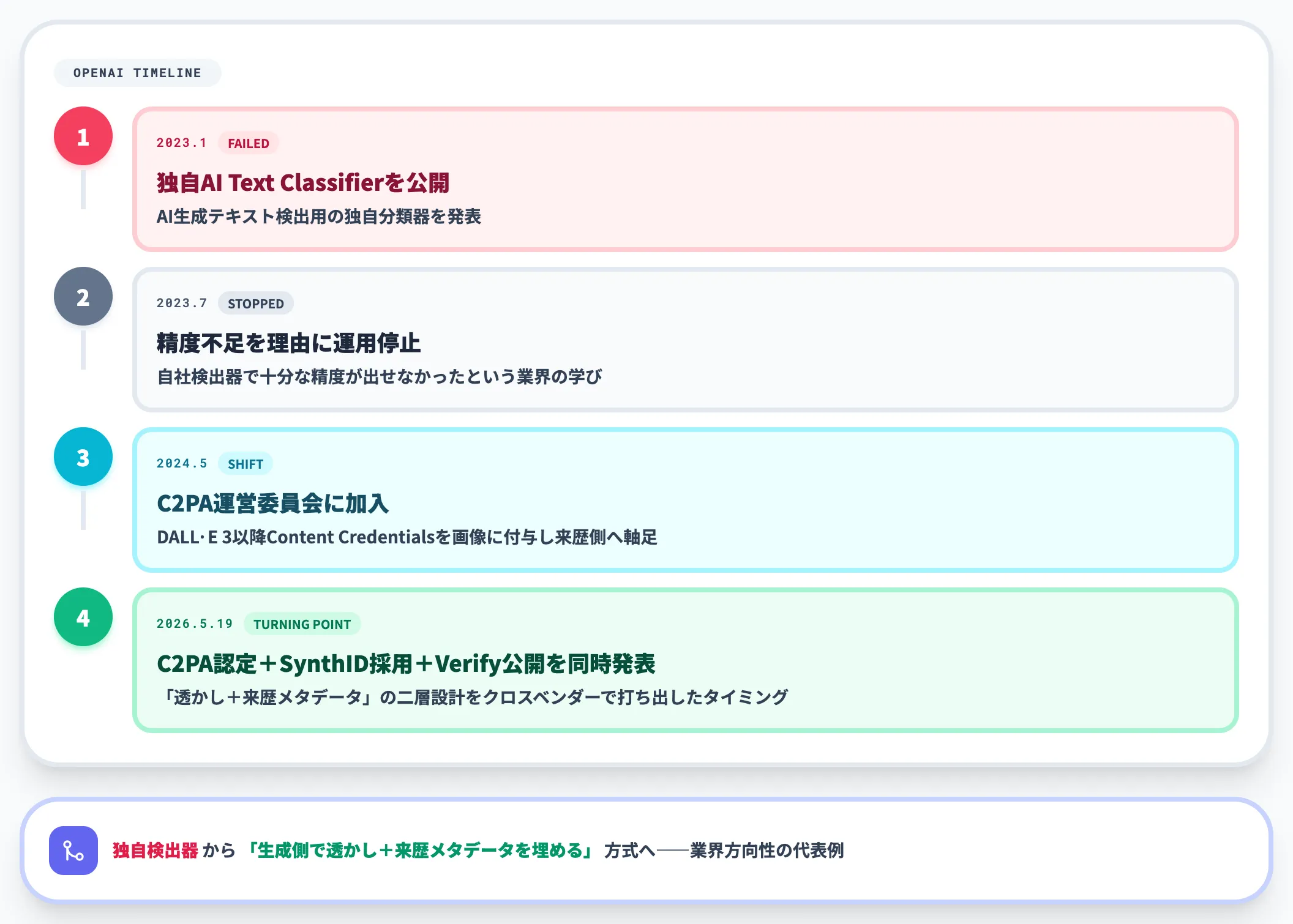Image resolution: width=1293 pixels, height=924 pixels.
Task: Click heading 精度不足を理由に運用停止
Action: pyautogui.click(x=289, y=343)
